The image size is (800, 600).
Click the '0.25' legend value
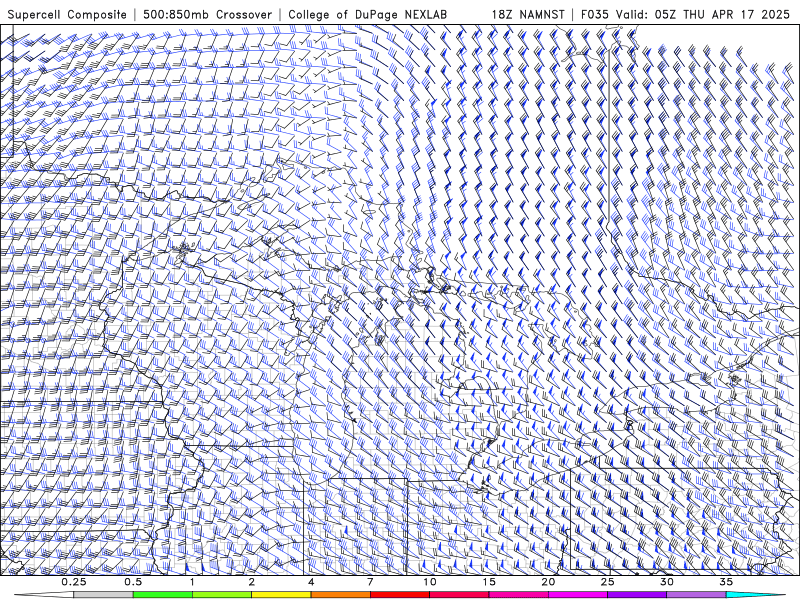[x=74, y=582]
